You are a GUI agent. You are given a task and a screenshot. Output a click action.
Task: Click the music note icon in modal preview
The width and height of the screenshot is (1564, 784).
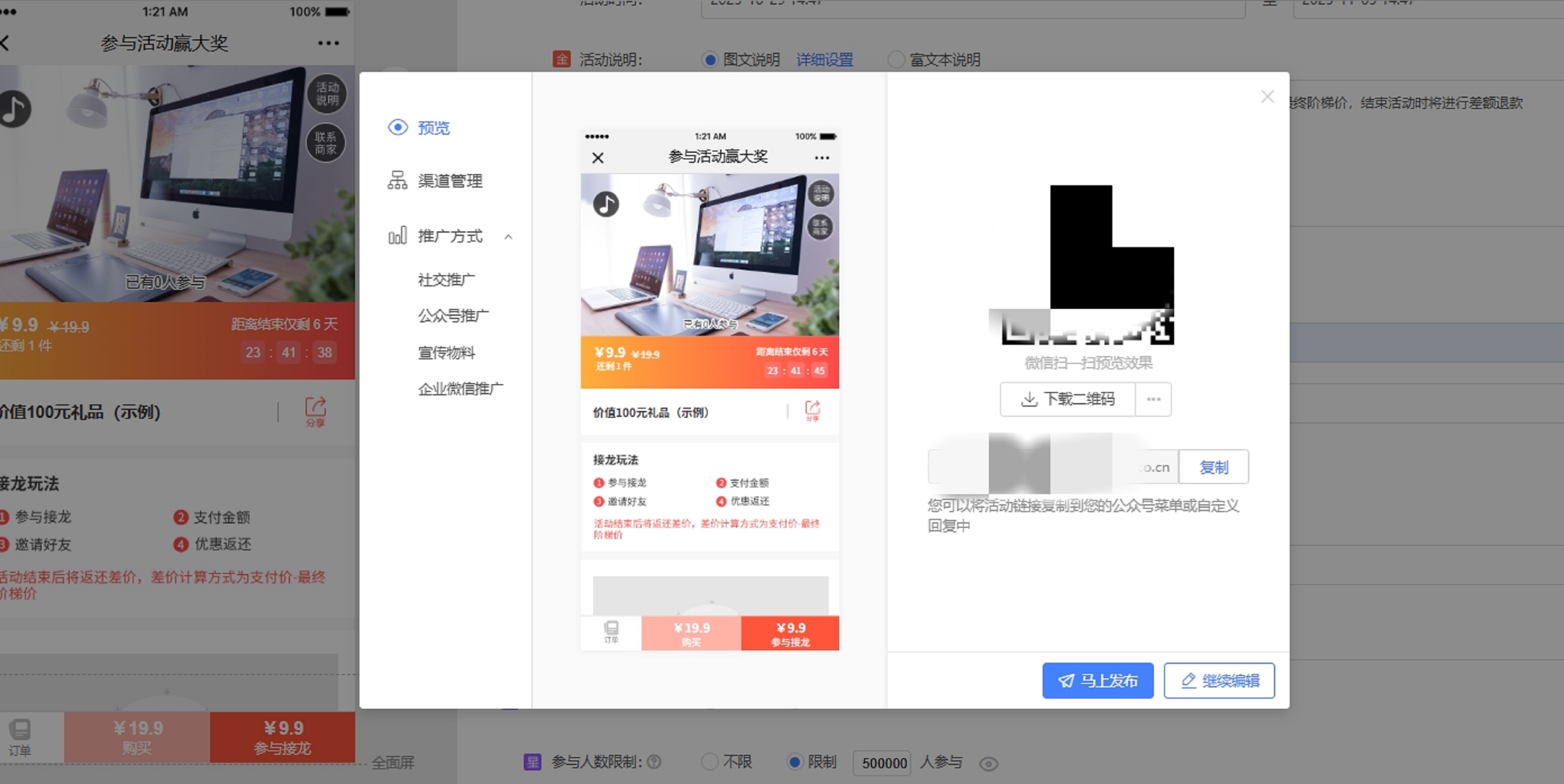pyautogui.click(x=606, y=204)
